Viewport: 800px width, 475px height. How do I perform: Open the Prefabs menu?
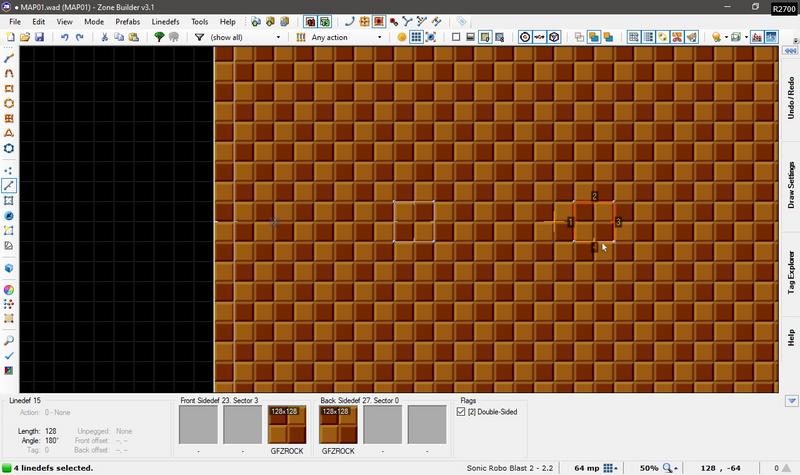(x=127, y=21)
